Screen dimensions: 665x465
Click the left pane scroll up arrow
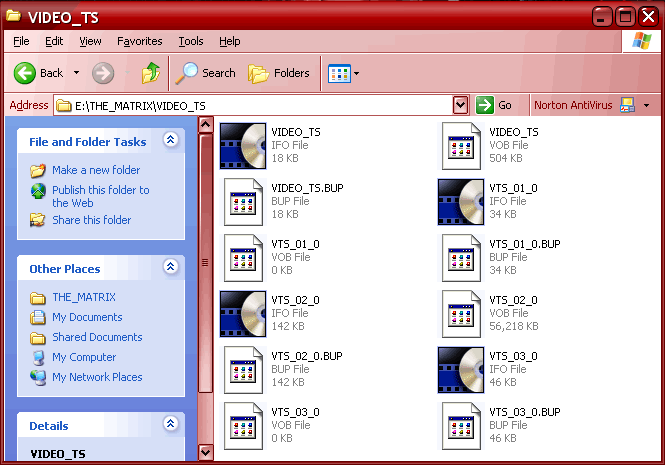206,125
